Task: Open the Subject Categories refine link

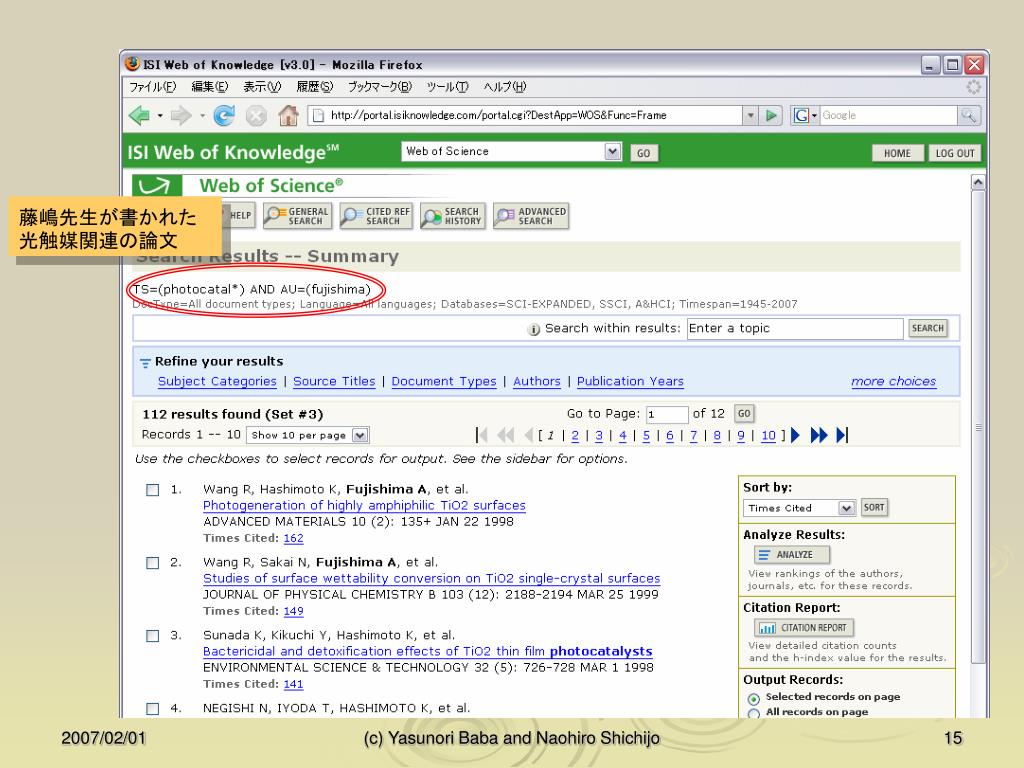Action: [217, 381]
